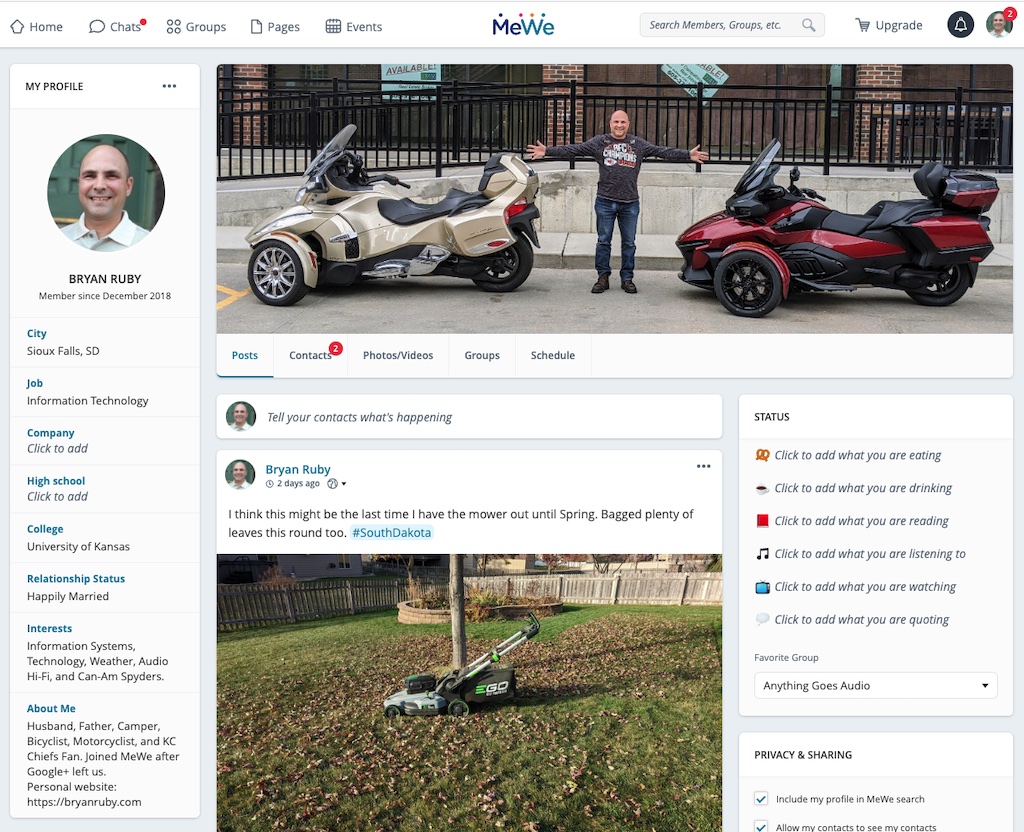Click to add Company in profile
Image resolution: width=1024 pixels, height=832 pixels.
[57, 449]
